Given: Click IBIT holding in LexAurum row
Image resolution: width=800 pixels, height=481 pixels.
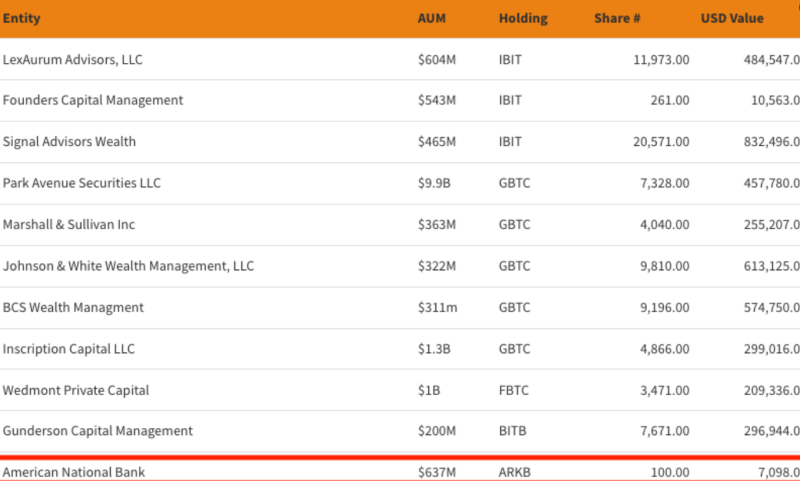Looking at the screenshot, I should (x=510, y=60).
